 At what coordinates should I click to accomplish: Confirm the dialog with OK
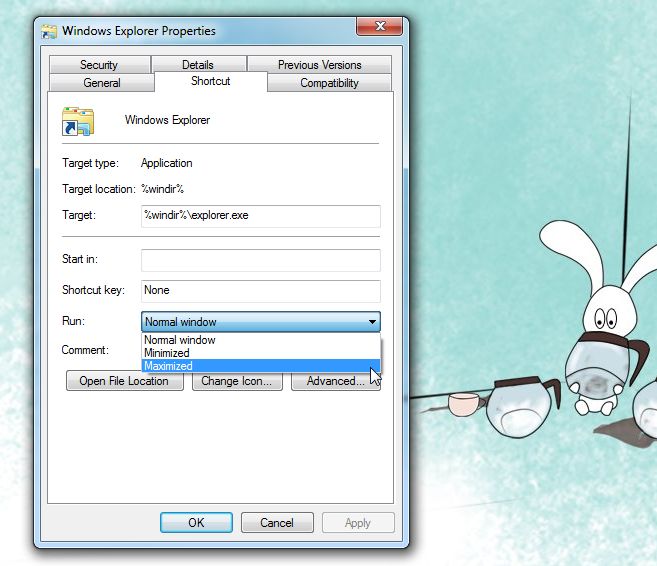click(196, 522)
